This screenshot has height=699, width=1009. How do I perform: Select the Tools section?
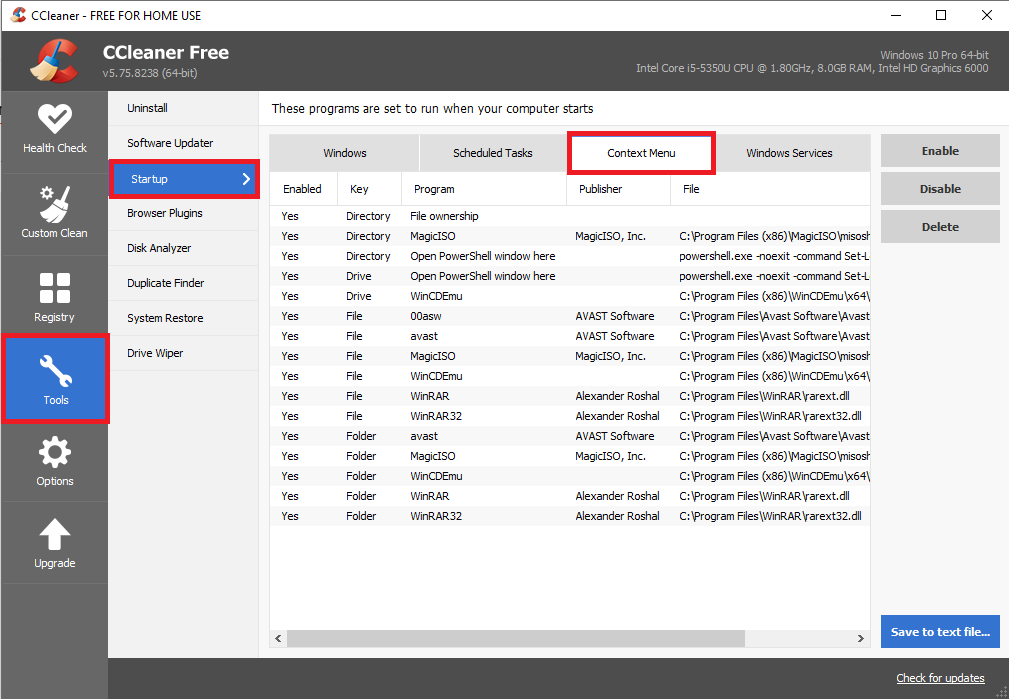coord(55,379)
